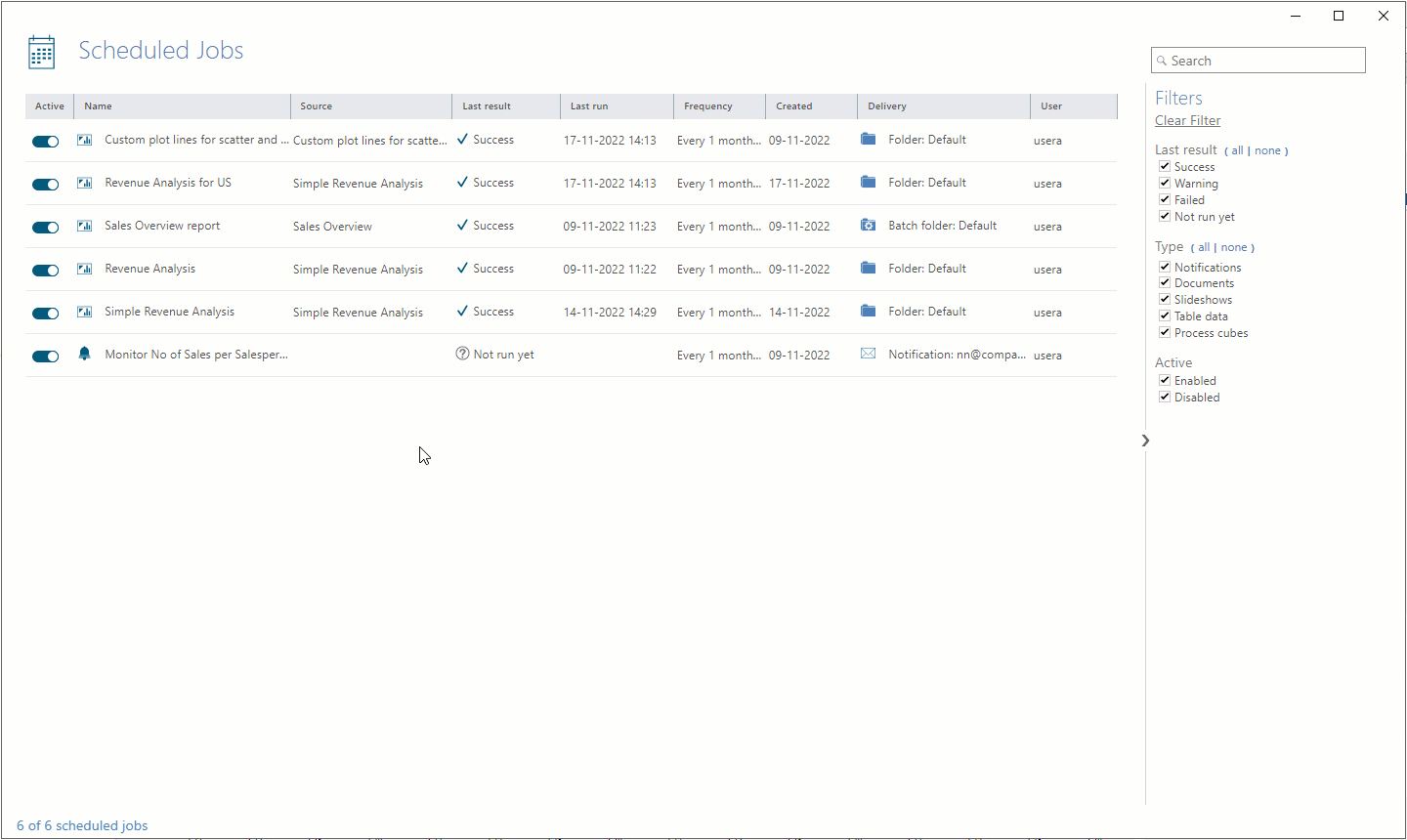Click success checkmark dated 14-11-2022 14:29
Screen dimensions: 1407x840
click(x=462, y=312)
